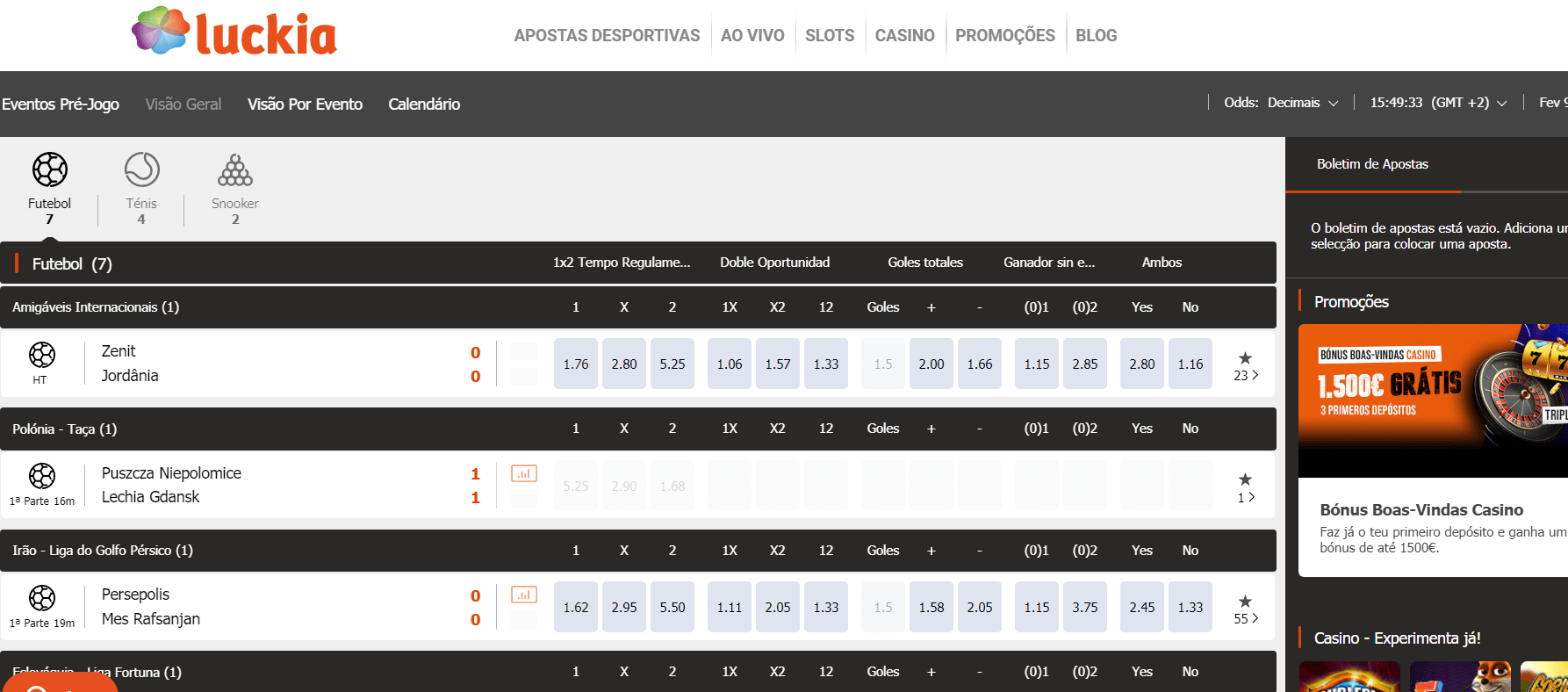Favorite the Persepolis vs Mes Rafsanjan star

[1245, 601]
